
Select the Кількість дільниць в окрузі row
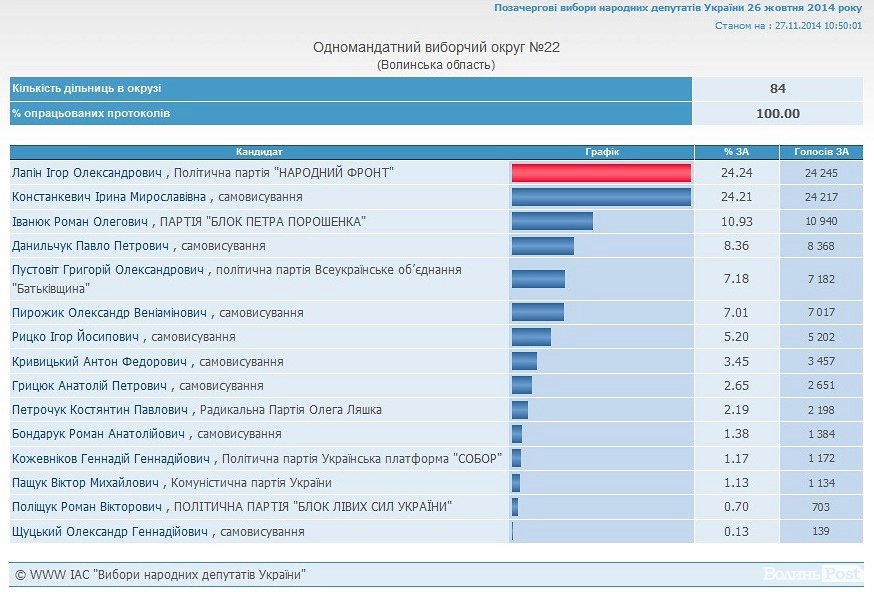click(x=350, y=89)
